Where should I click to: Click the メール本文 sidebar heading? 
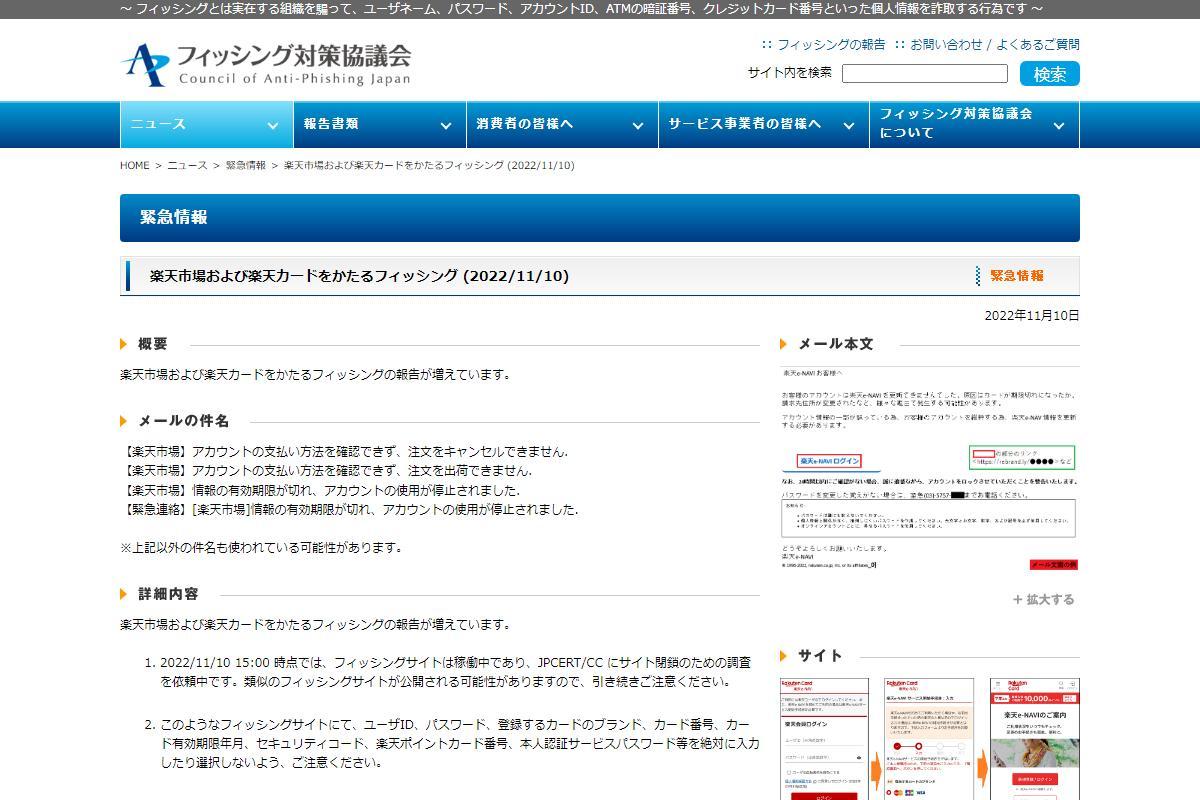(x=835, y=344)
